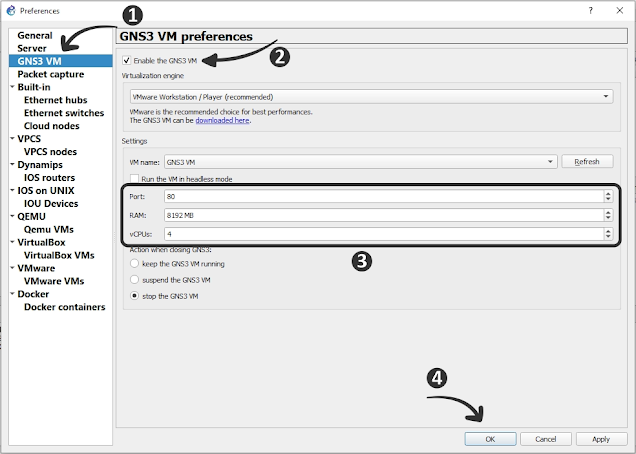This screenshot has width=636, height=454.
Task: Increase the Port value with up arrow
Action: [x=608, y=193]
